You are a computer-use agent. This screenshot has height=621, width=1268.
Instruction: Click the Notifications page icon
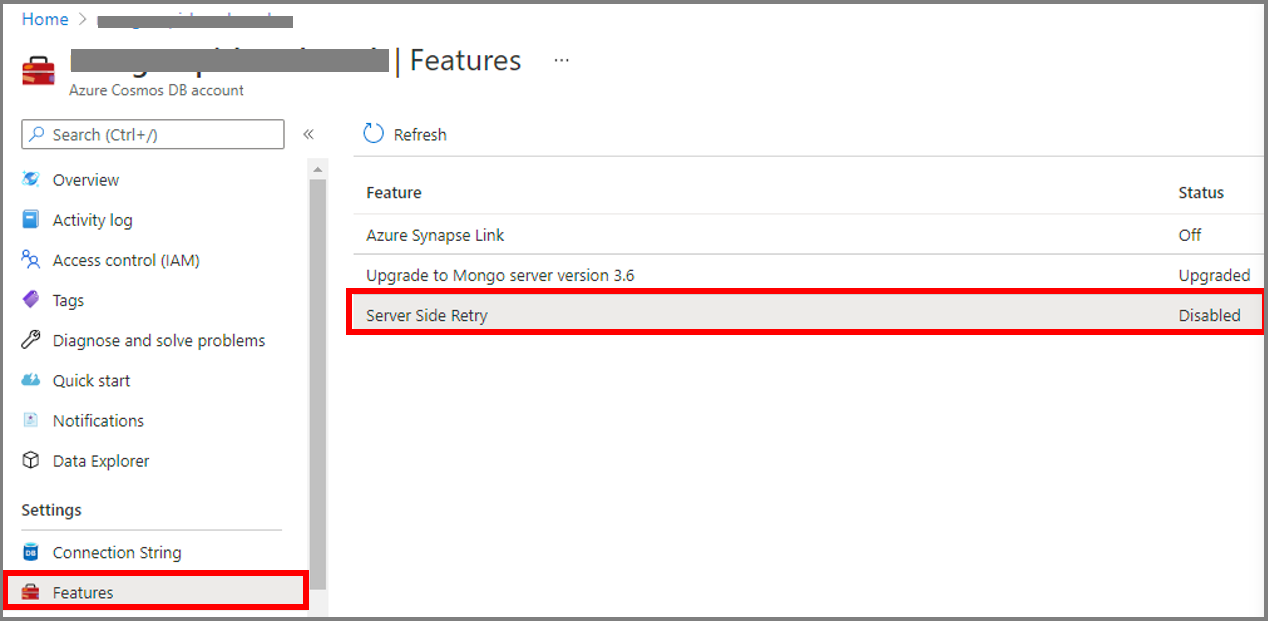click(x=31, y=420)
